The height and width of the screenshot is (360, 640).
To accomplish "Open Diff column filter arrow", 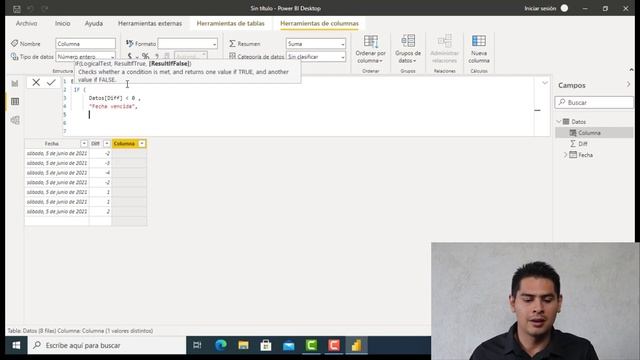I will coord(107,144).
